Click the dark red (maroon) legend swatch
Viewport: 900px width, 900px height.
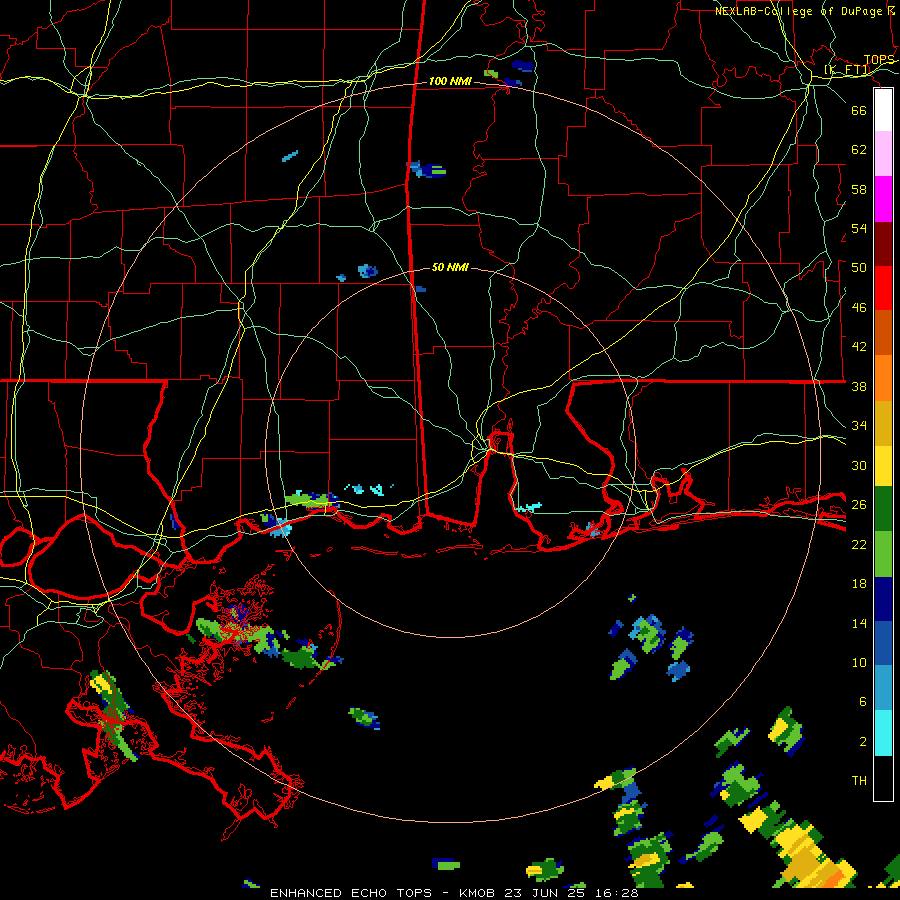[x=883, y=243]
